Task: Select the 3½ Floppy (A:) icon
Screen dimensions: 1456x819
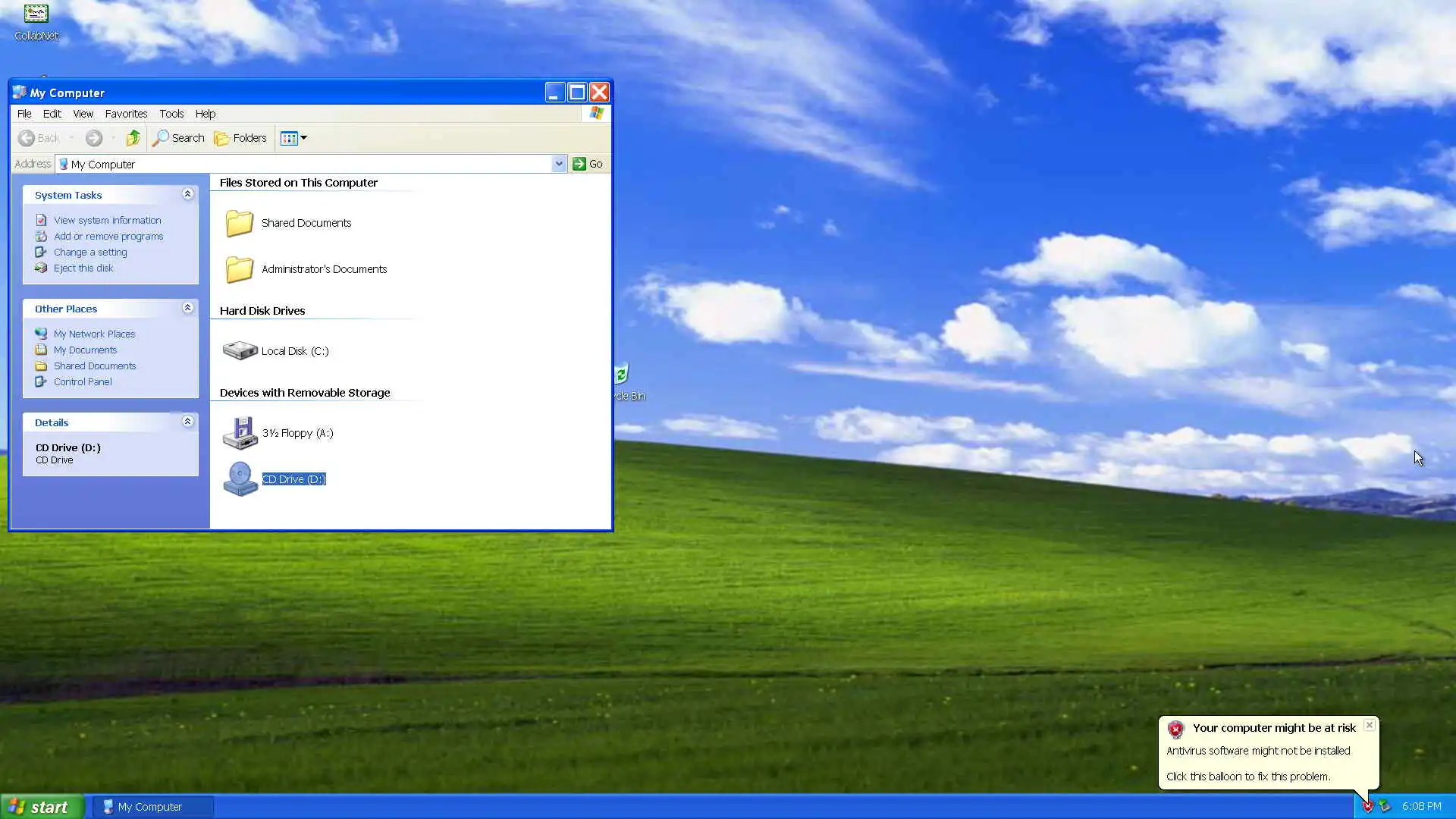Action: pyautogui.click(x=240, y=433)
